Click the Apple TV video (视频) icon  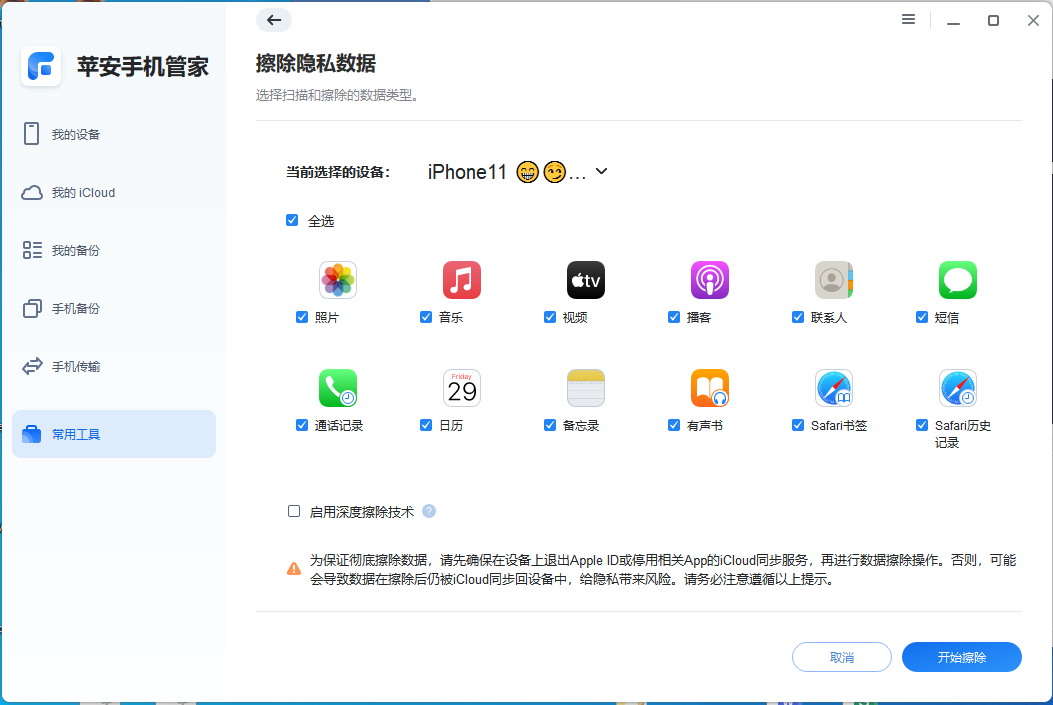click(x=585, y=280)
